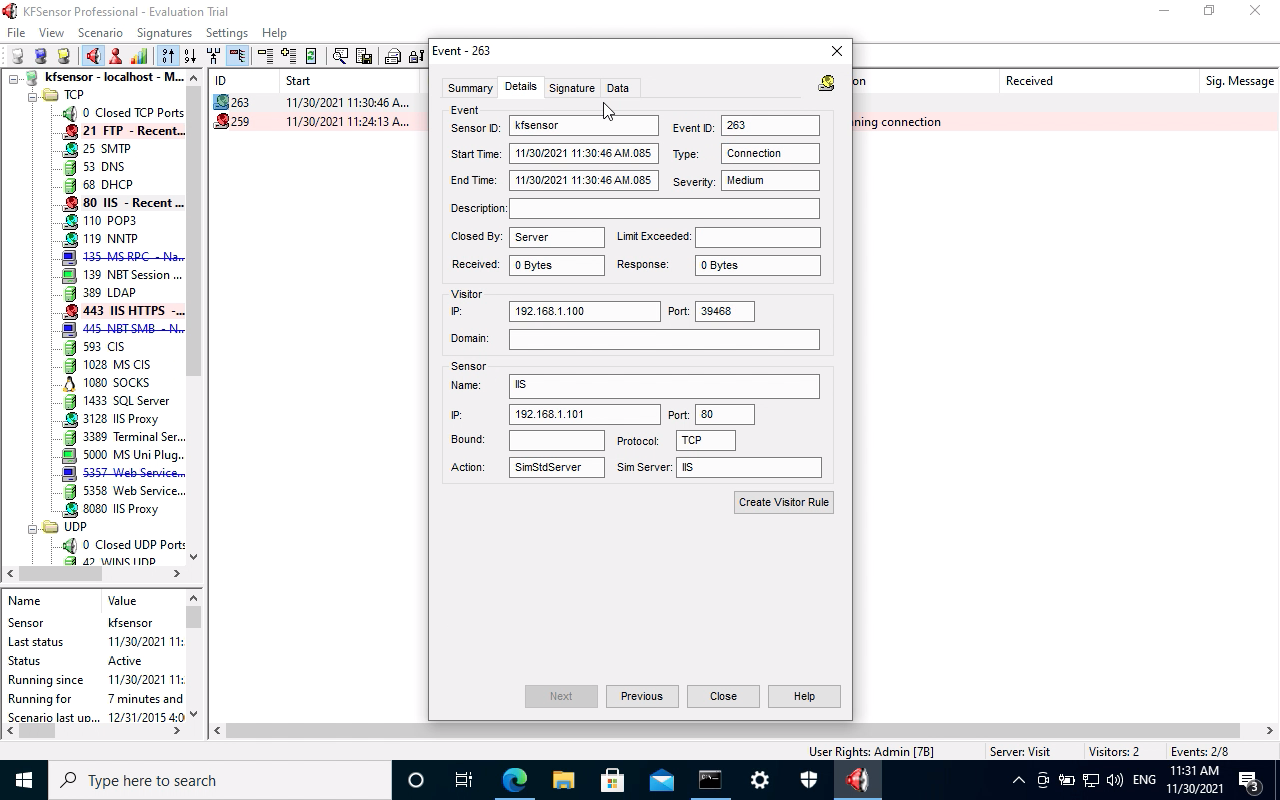Click the empty Description field

point(664,208)
